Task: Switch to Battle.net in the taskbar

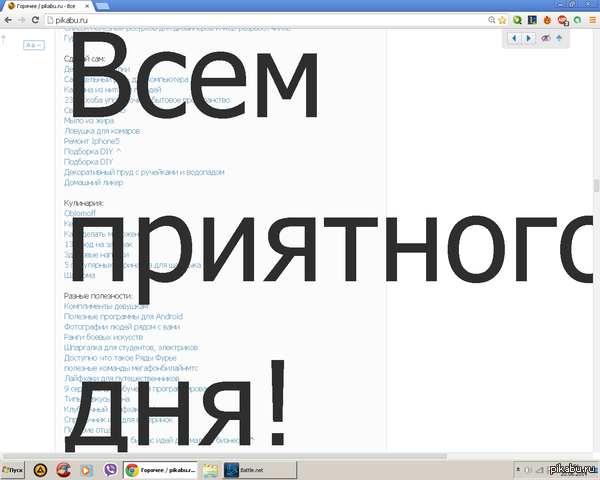Action: click(x=245, y=468)
